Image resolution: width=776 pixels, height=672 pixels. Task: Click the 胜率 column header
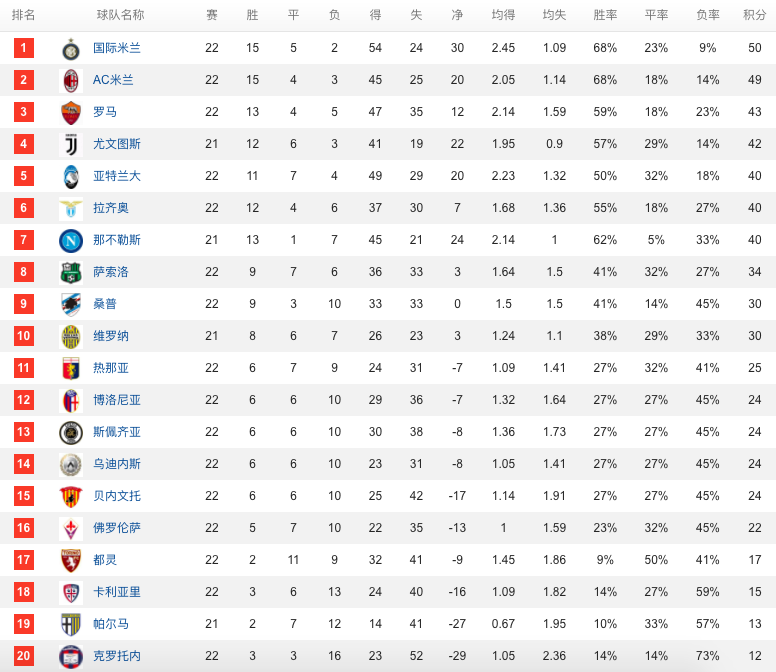(605, 15)
